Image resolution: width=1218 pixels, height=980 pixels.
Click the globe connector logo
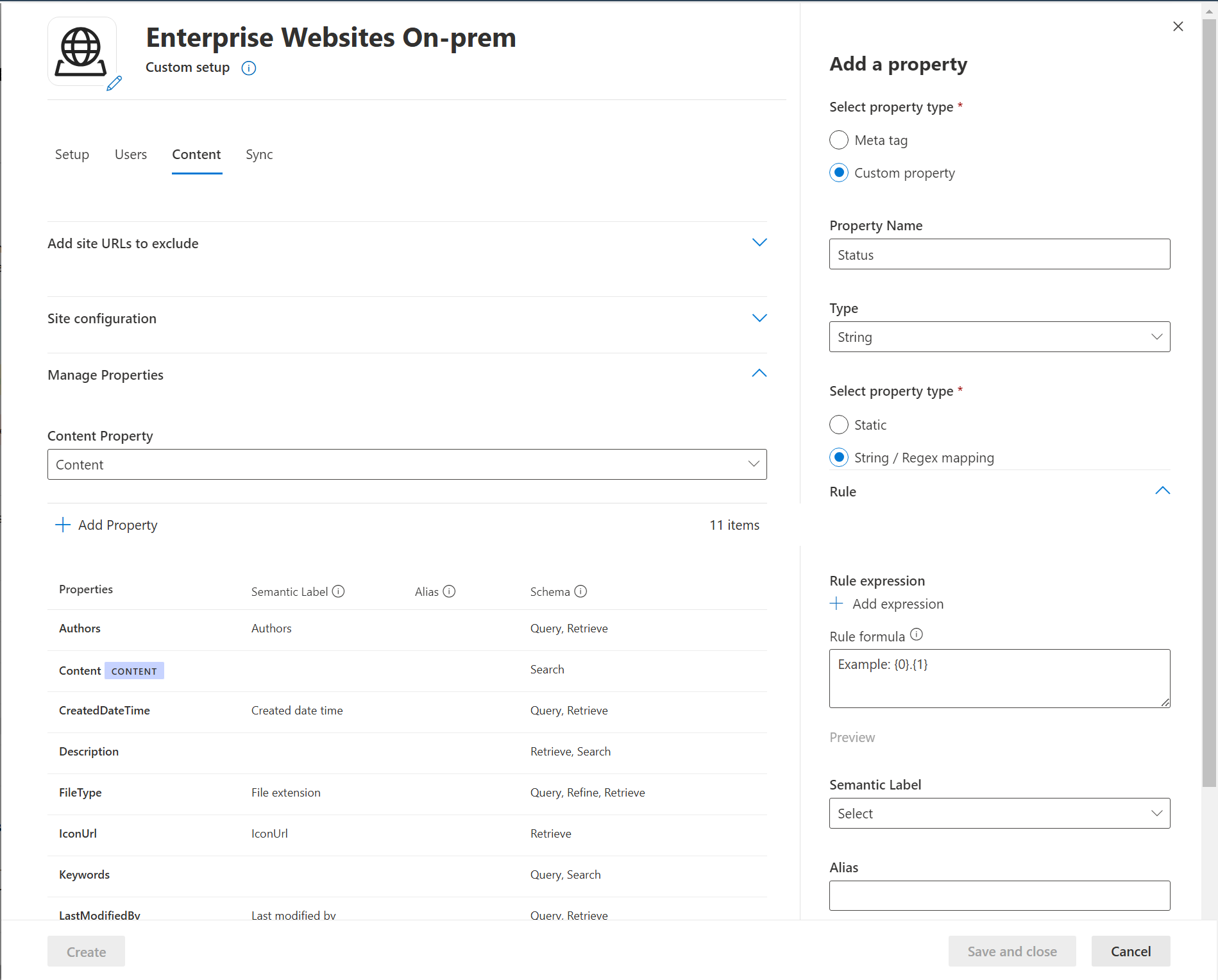point(82,51)
